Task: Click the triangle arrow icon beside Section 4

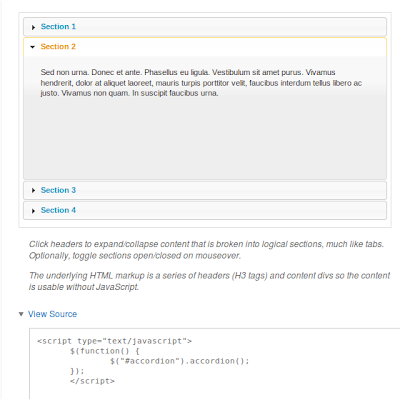Action: (x=33, y=211)
